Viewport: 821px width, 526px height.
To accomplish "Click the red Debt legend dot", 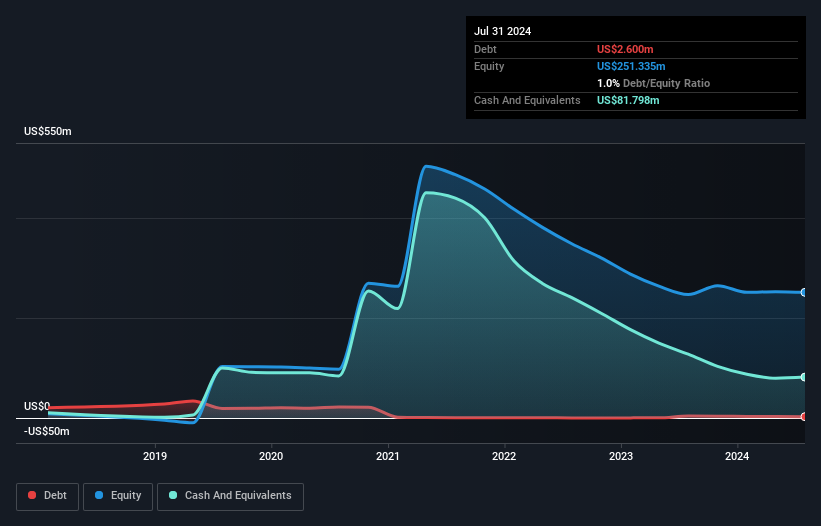I will [x=32, y=495].
